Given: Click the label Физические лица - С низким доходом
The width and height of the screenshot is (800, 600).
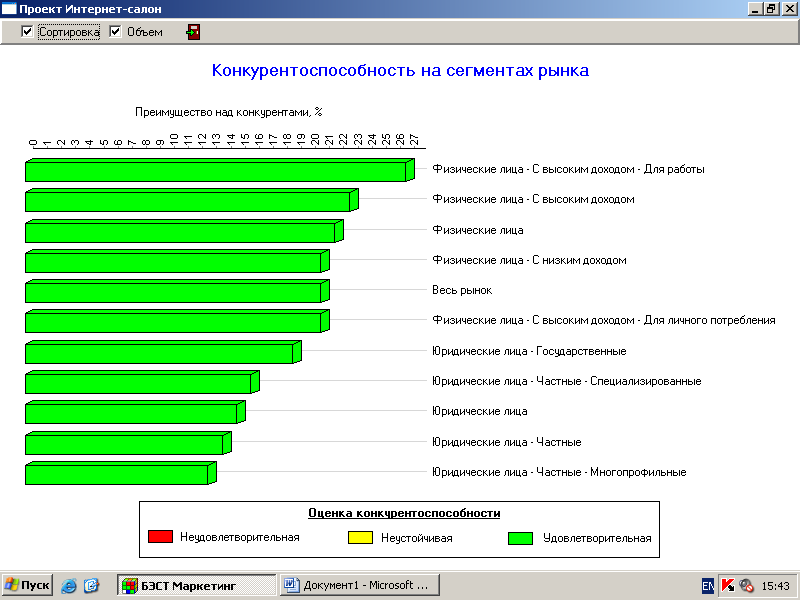Looking at the screenshot, I should point(529,260).
